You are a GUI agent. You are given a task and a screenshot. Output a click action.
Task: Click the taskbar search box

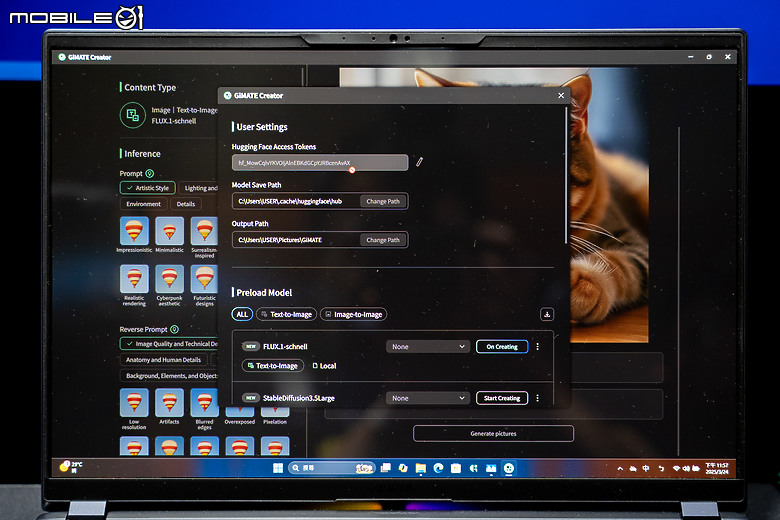click(x=331, y=468)
